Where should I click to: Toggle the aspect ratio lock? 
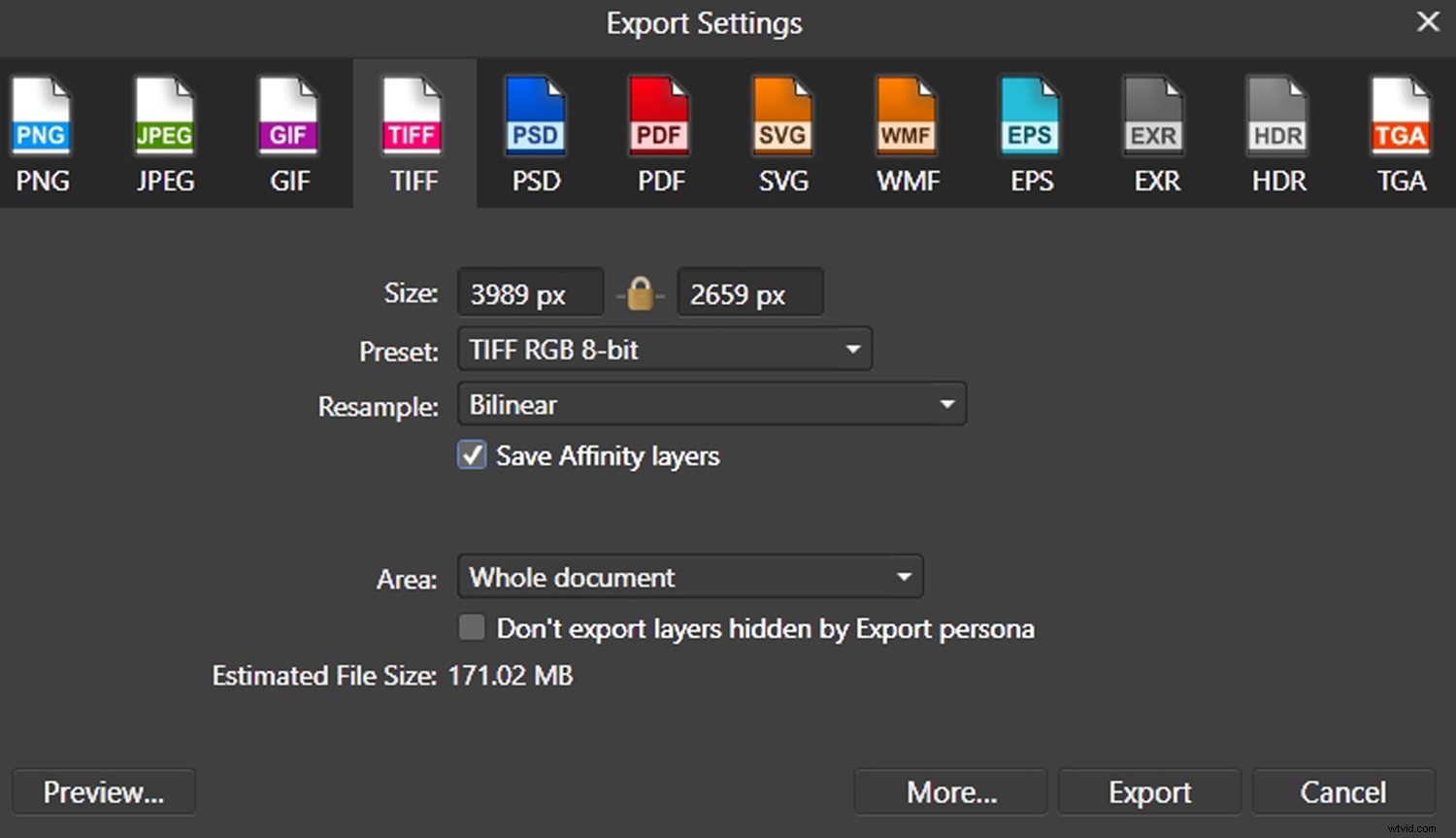tap(641, 292)
